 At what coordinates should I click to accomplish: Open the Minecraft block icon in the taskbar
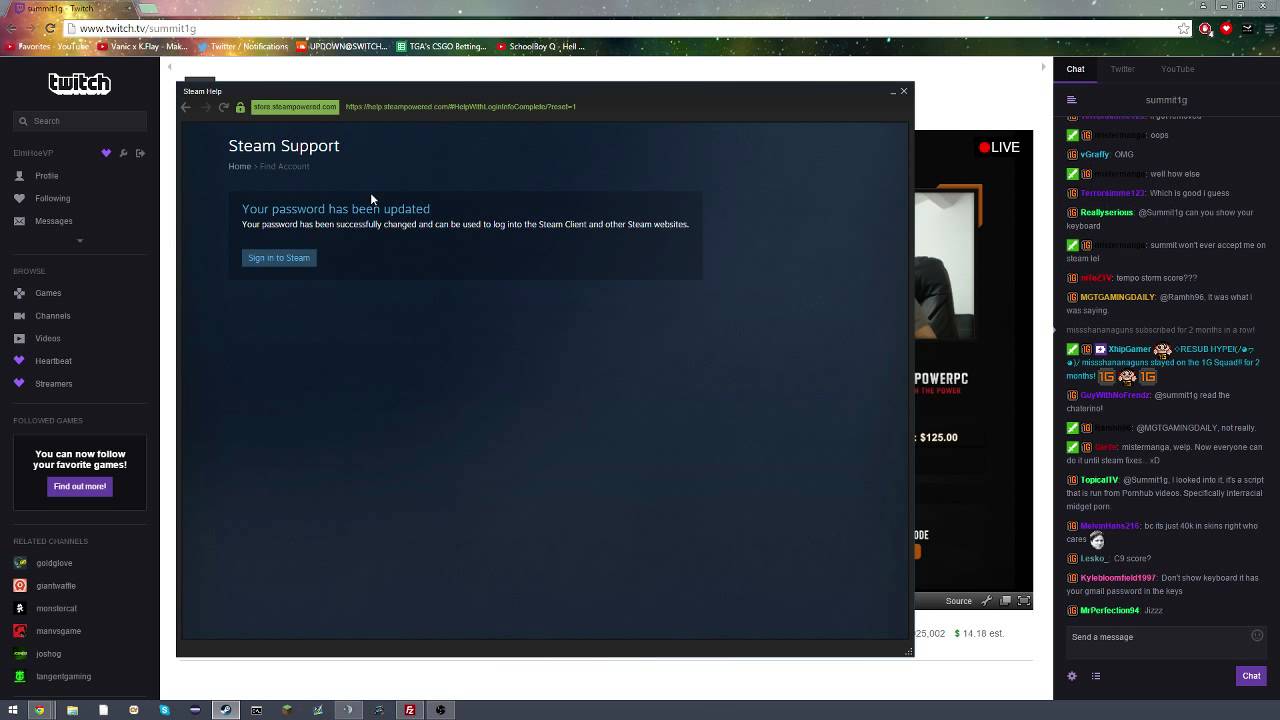pos(287,710)
